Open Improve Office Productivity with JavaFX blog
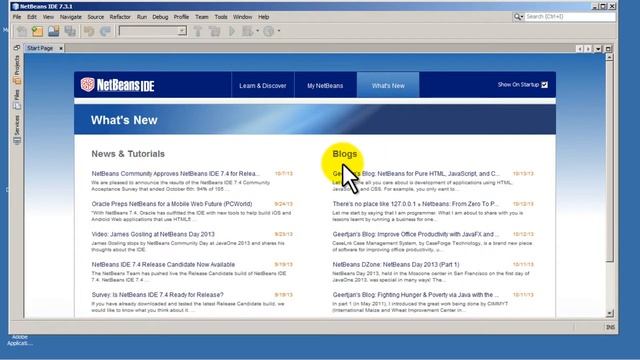The image size is (640, 360). 416,234
